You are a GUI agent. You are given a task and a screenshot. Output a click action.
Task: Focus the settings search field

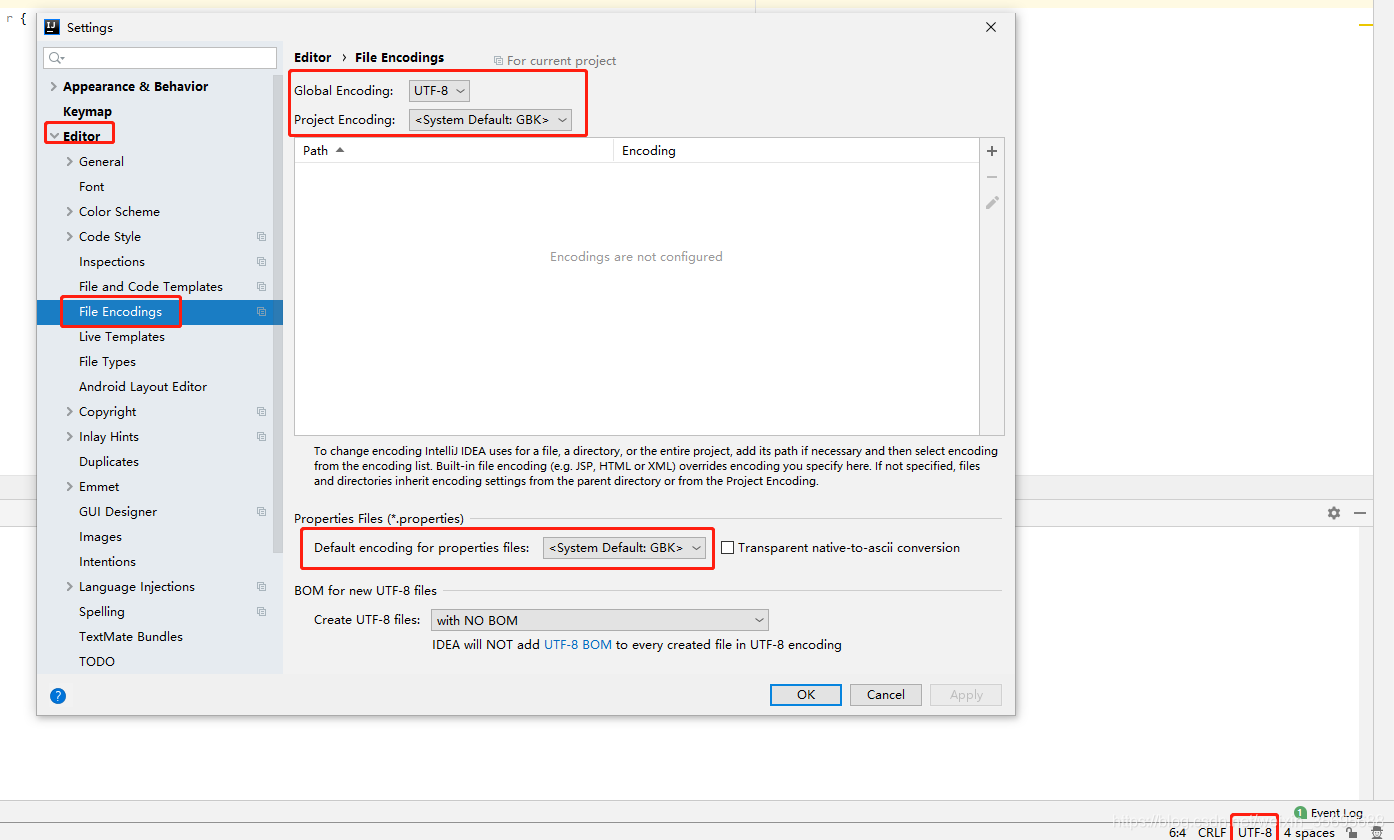point(160,58)
